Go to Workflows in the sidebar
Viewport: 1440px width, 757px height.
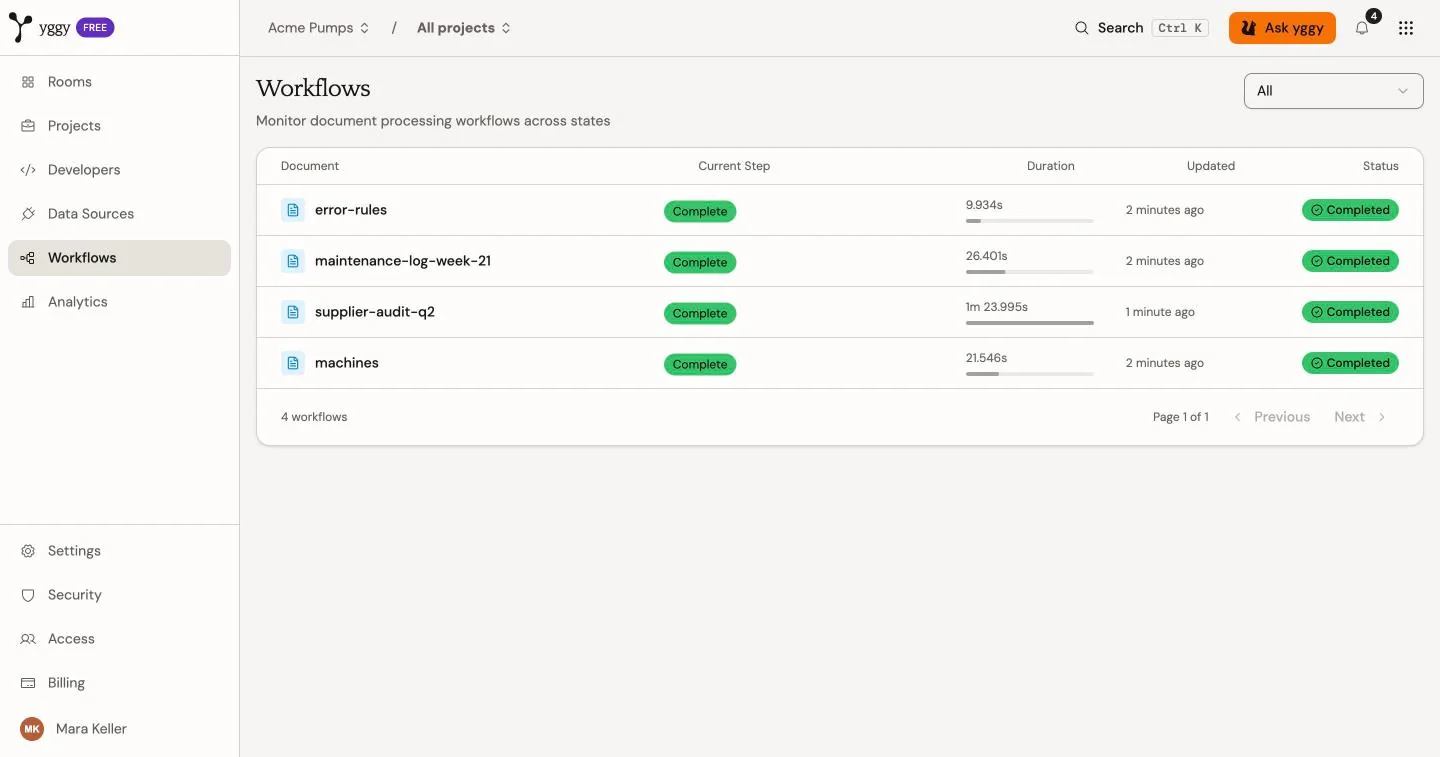pyautogui.click(x=119, y=258)
